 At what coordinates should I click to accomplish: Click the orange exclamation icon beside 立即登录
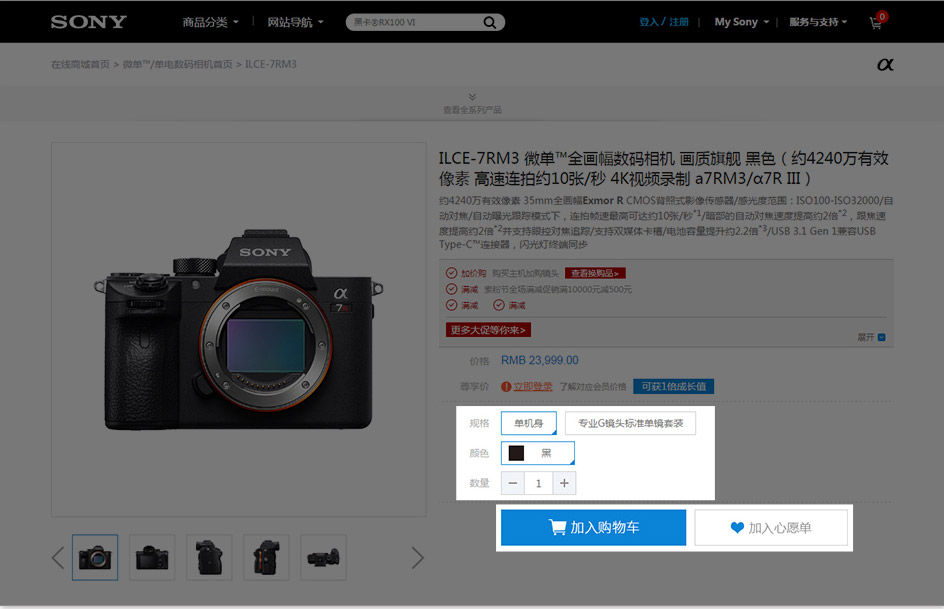[x=506, y=386]
